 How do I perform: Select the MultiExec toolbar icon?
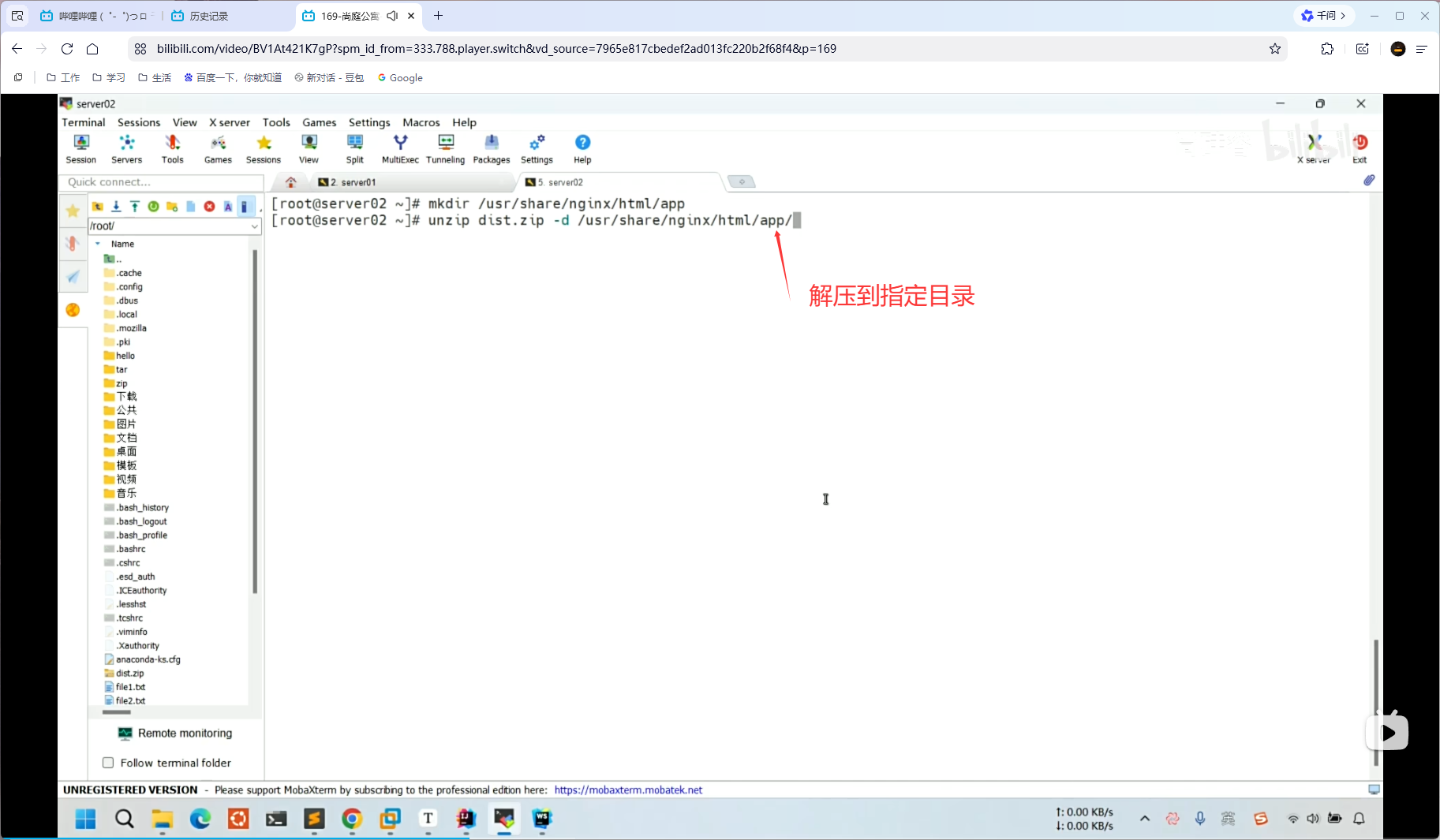tap(400, 148)
